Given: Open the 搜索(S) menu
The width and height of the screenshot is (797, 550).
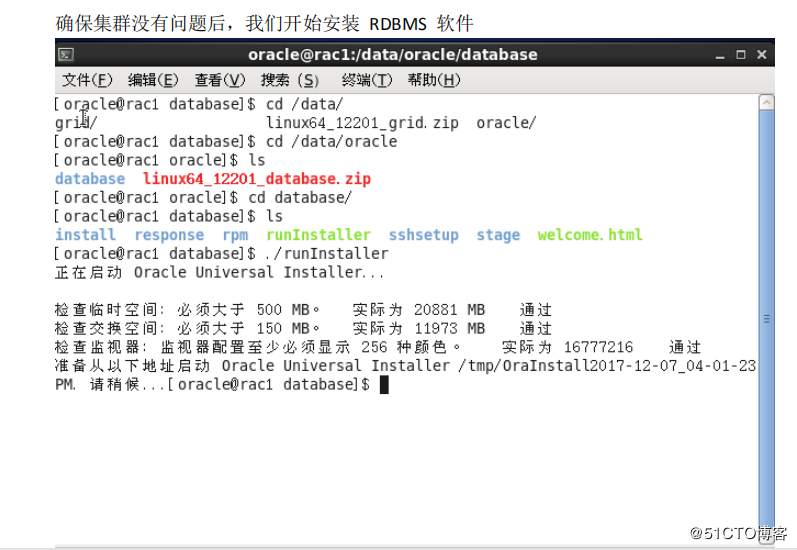Looking at the screenshot, I should pyautogui.click(x=290, y=80).
